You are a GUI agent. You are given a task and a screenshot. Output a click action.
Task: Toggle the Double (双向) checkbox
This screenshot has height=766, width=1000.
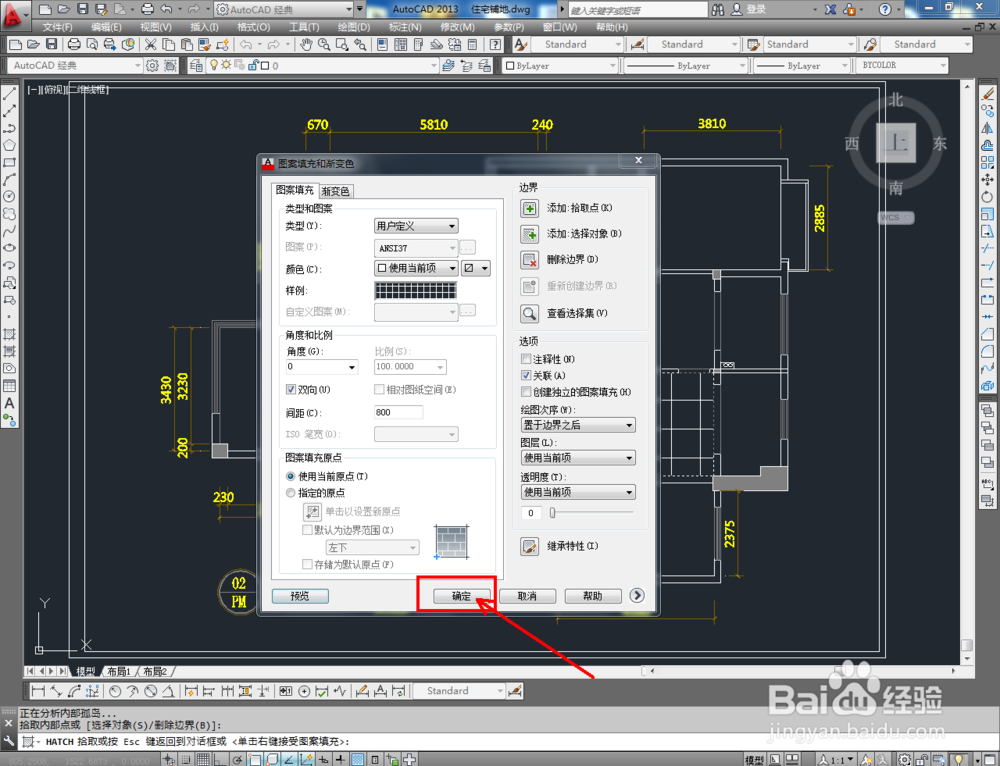[291, 390]
